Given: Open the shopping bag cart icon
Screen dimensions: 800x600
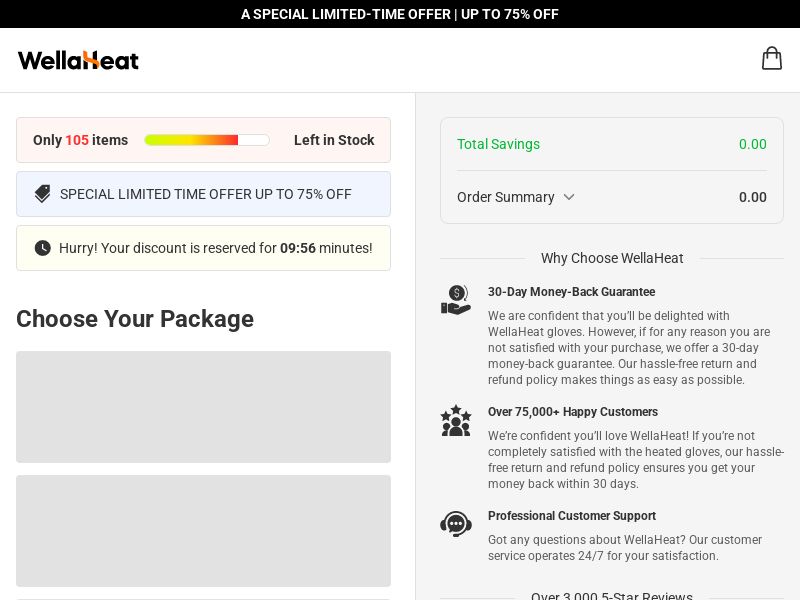Looking at the screenshot, I should click(x=771, y=59).
